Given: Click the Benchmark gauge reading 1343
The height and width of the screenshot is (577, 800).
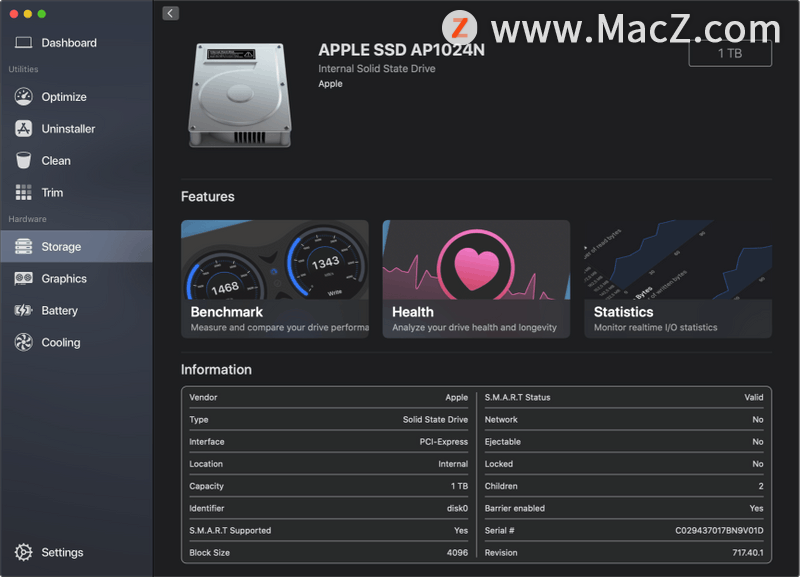Looking at the screenshot, I should tap(325, 263).
